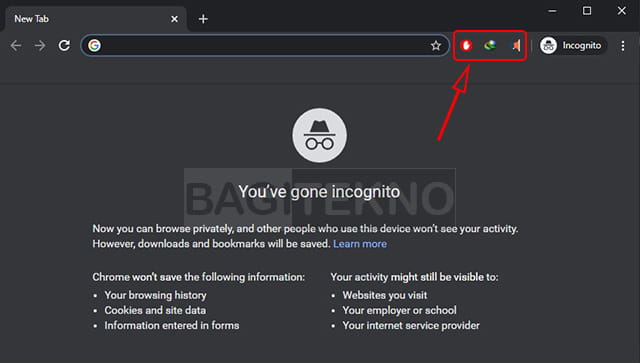Click 'Chrome won't save the following information' text
Screen dimensions: 640x363
198,277
